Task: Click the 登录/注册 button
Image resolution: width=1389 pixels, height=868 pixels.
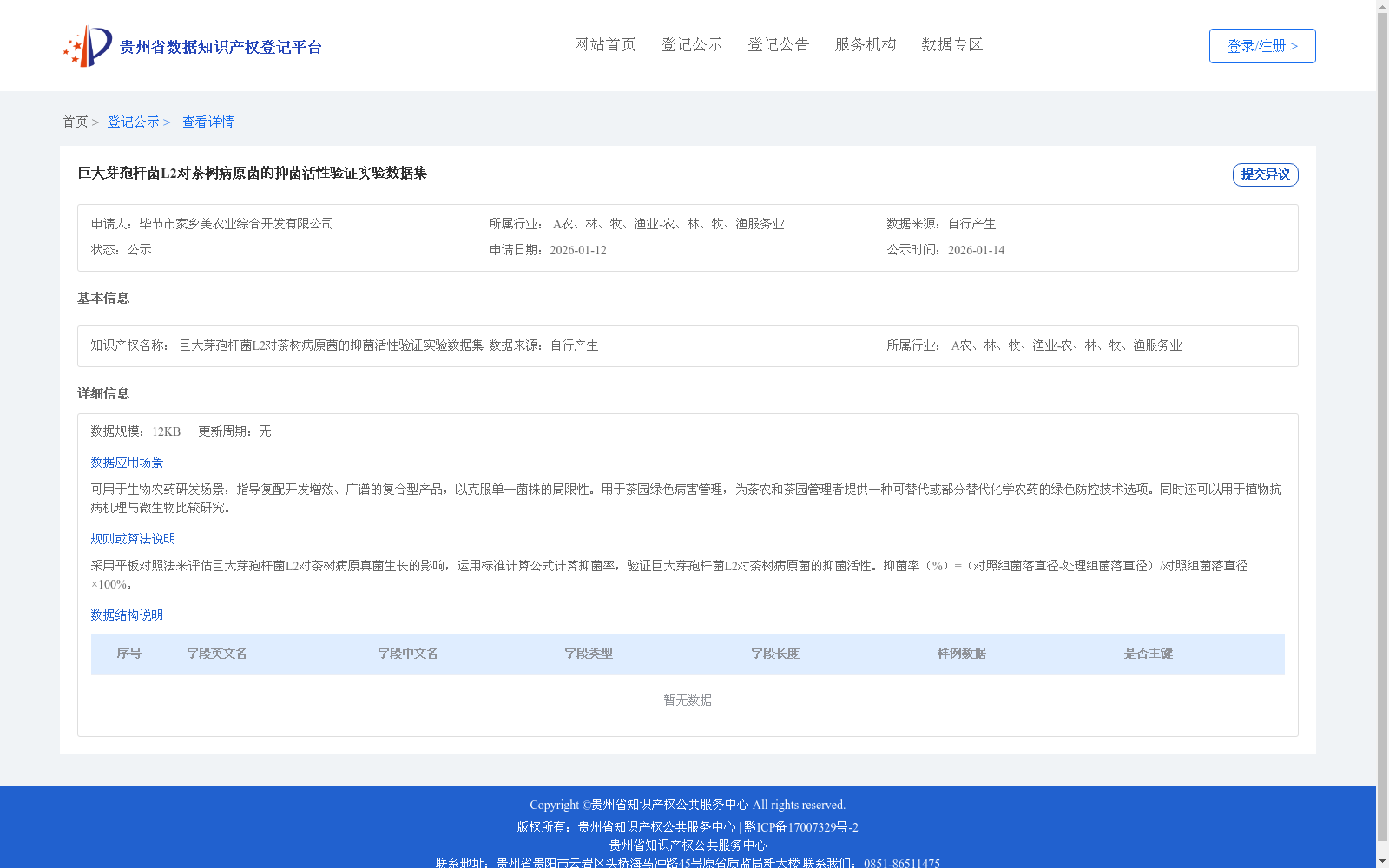Action: coord(1262,46)
